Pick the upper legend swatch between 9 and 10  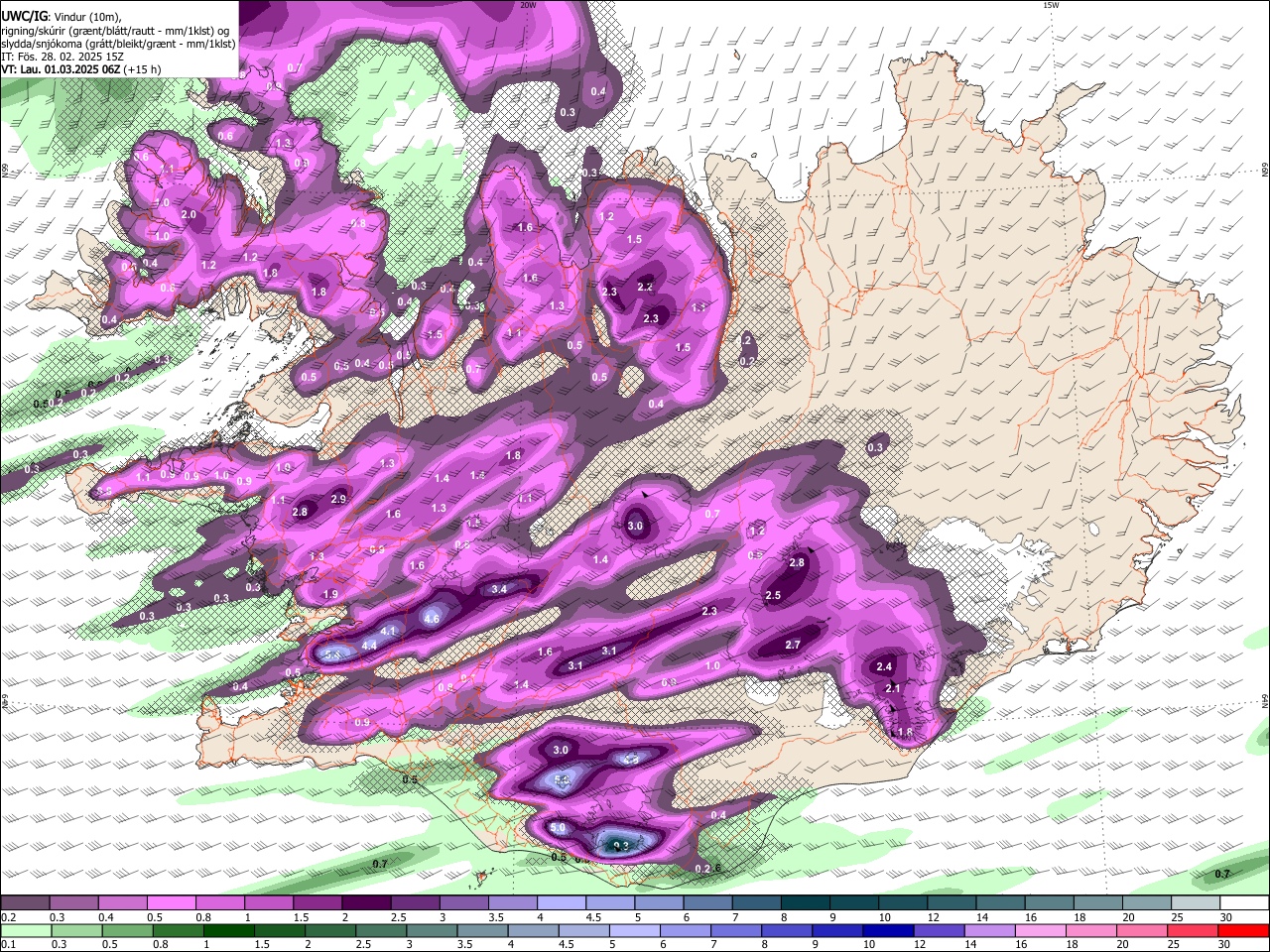tap(854, 902)
